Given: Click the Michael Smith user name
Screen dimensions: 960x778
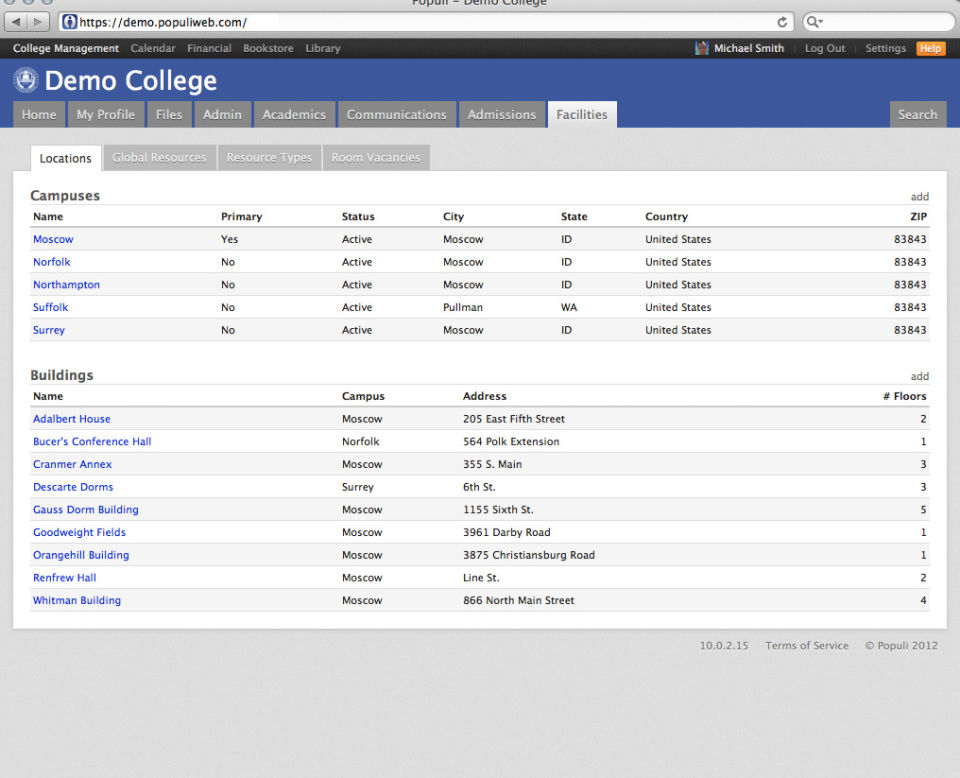Looking at the screenshot, I should [x=749, y=48].
